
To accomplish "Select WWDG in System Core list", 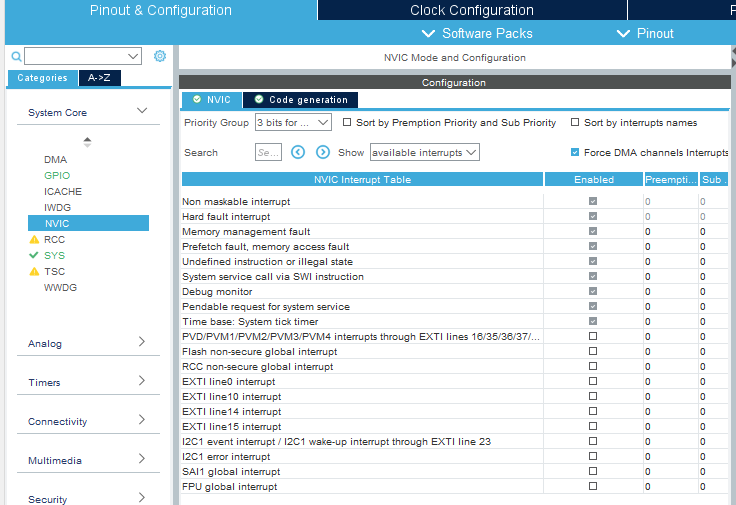I will 60,287.
